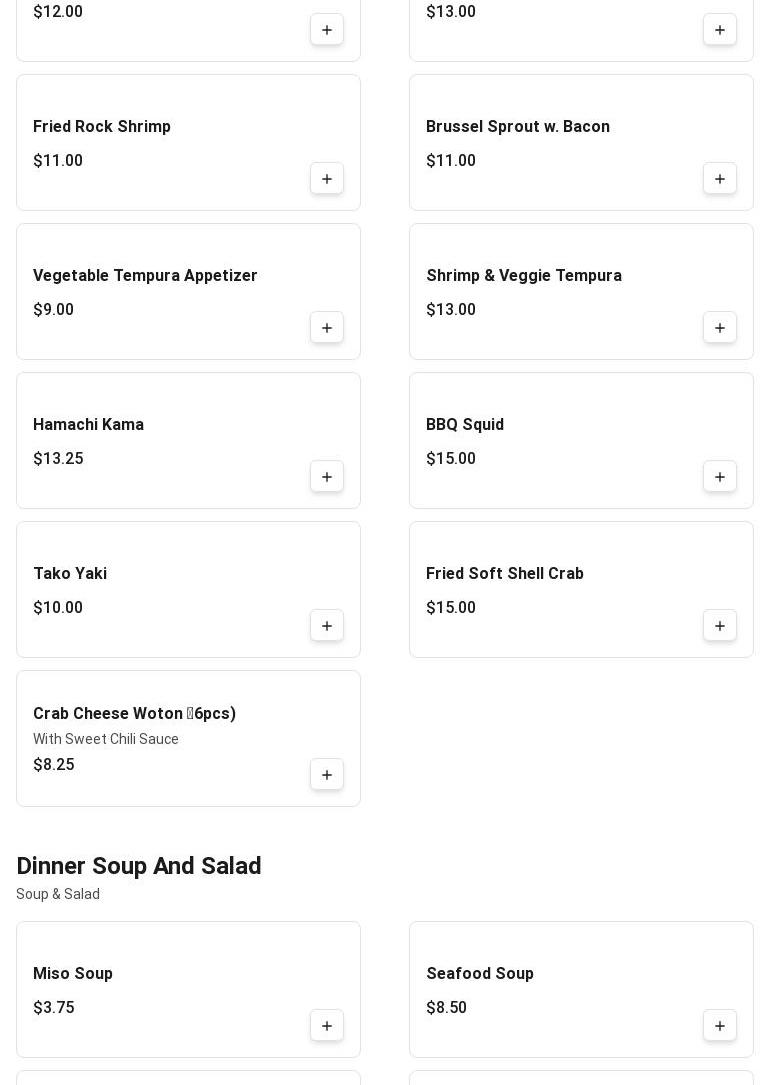Viewport: 770px width, 1085px height.
Task: Click plus for Vegetable Tempura Appetizer
Action: [327, 328]
